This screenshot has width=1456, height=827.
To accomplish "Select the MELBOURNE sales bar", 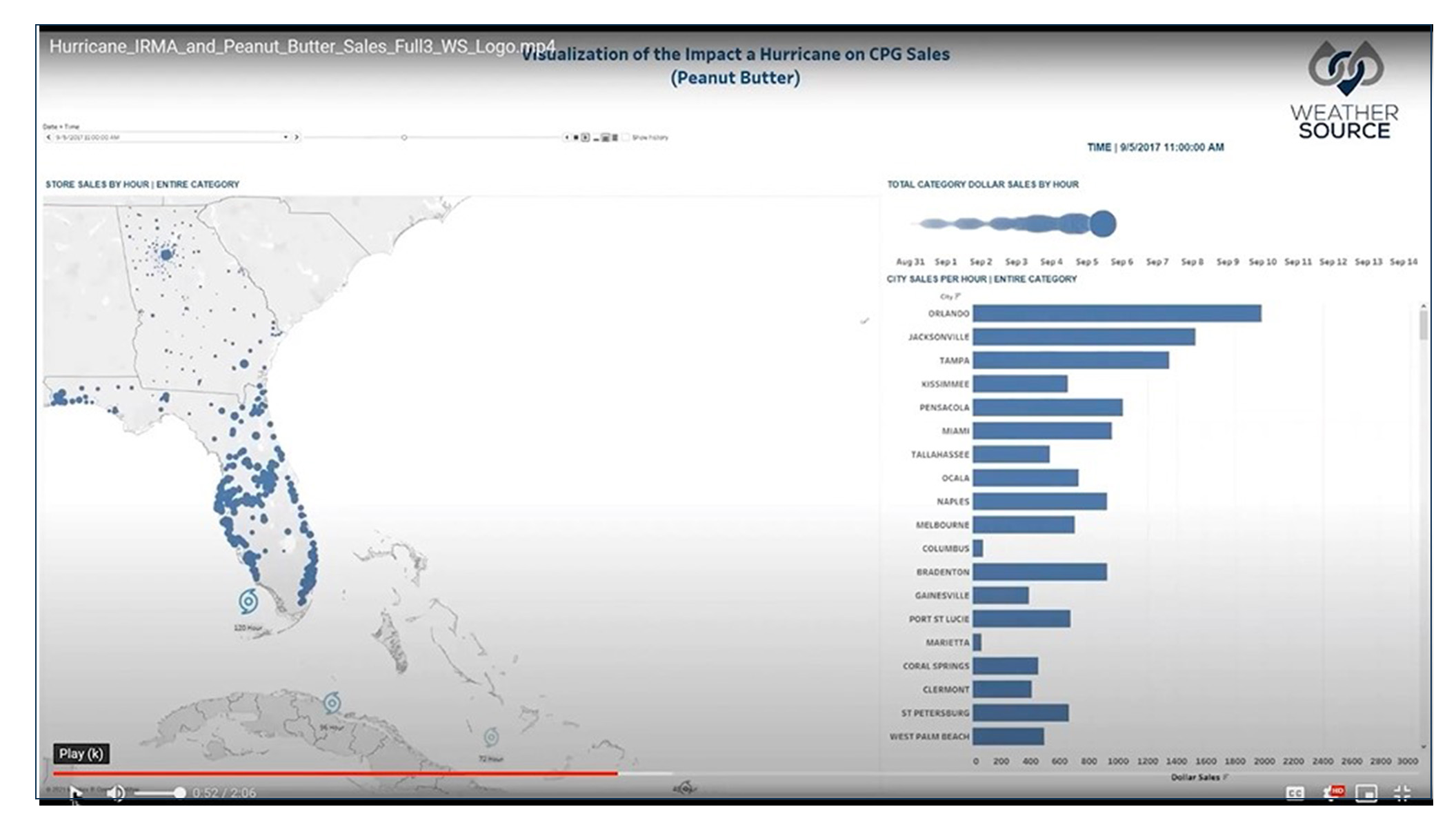I will [1024, 525].
